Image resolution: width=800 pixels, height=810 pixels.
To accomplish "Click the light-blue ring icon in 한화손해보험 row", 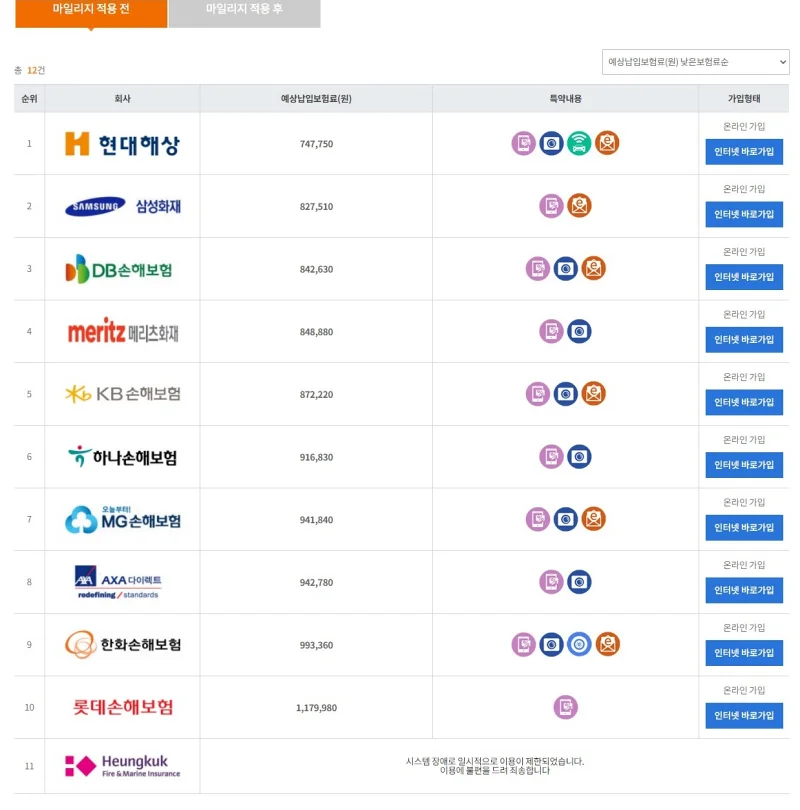I will coord(579,644).
